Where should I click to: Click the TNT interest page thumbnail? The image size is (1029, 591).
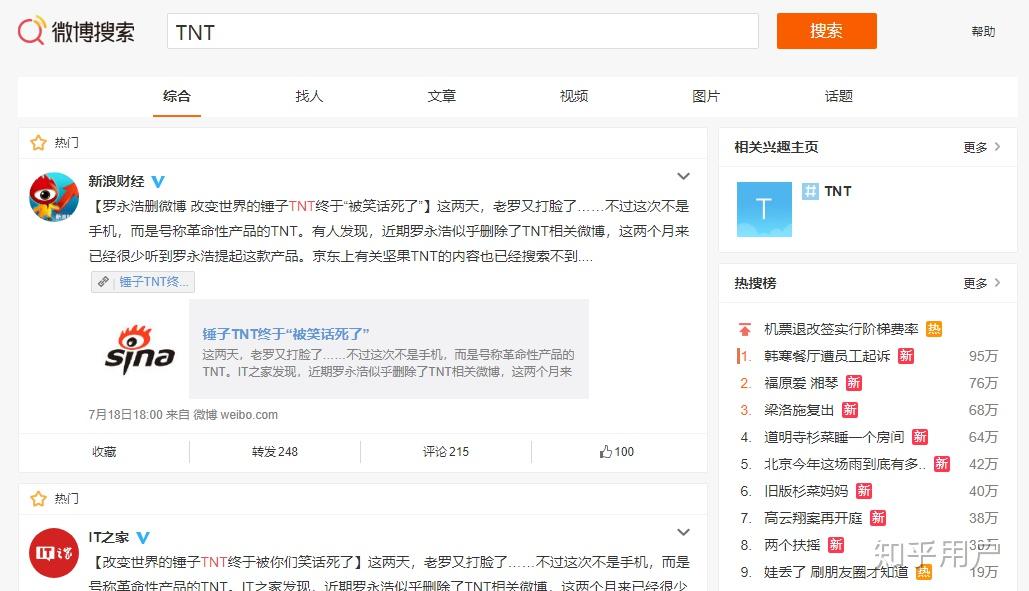(x=763, y=209)
